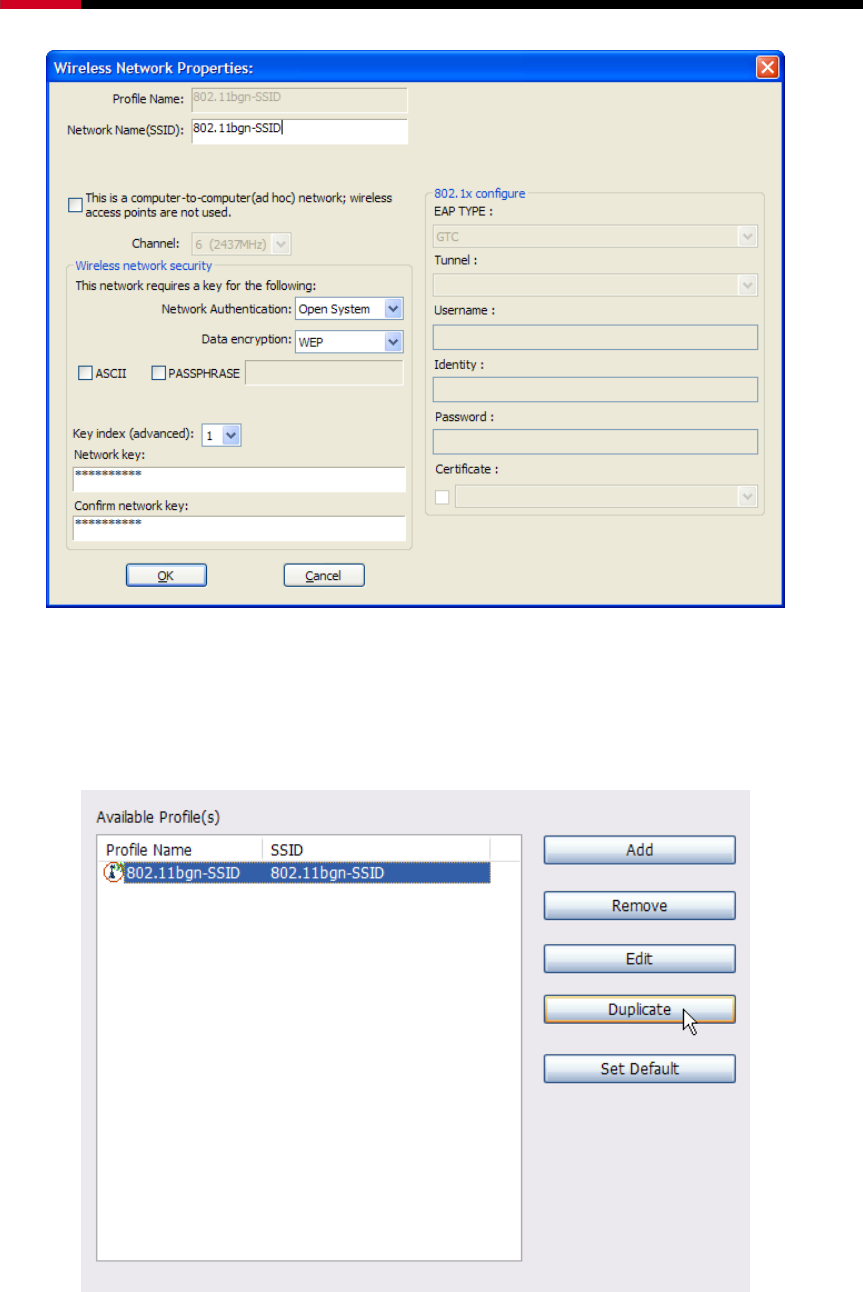The width and height of the screenshot is (863, 1292).
Task: Click the OK button
Action: [x=166, y=575]
